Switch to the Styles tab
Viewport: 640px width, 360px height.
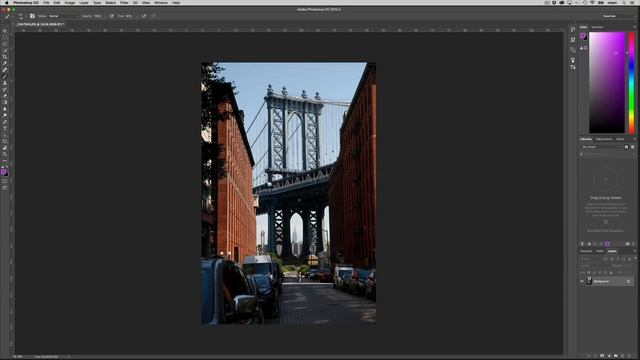(x=620, y=139)
